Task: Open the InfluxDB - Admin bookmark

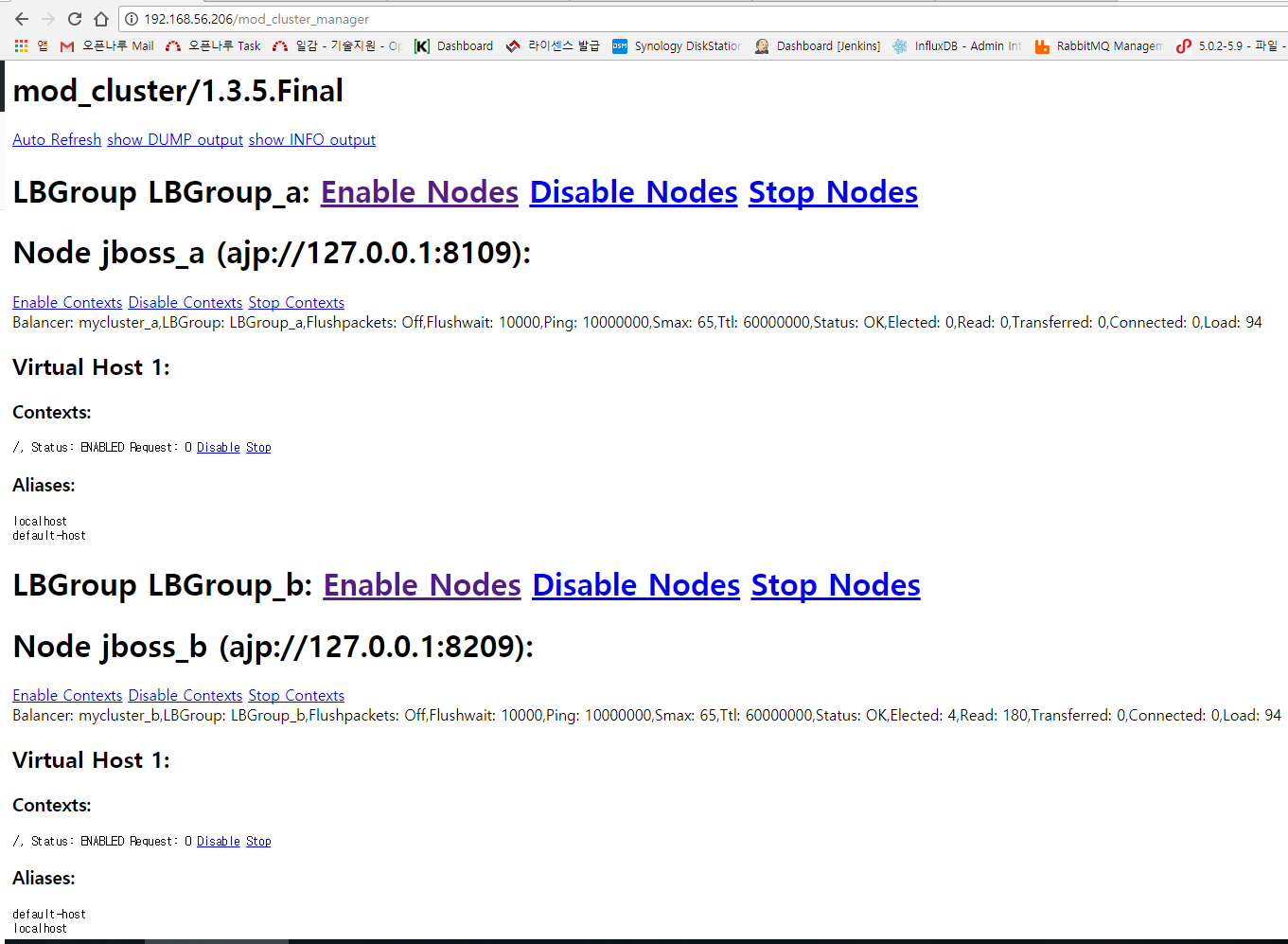Action: point(957,45)
